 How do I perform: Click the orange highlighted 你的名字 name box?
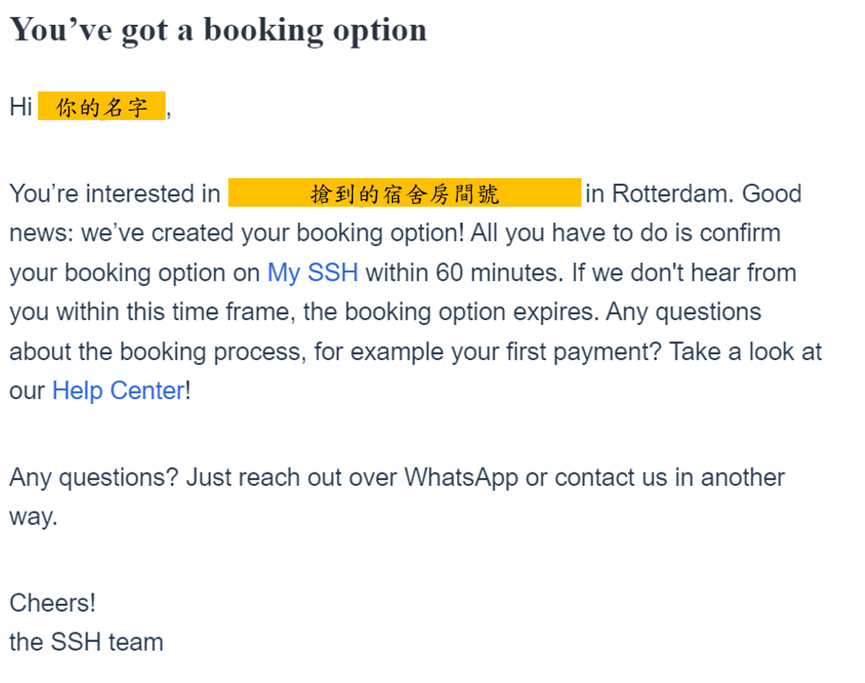(x=102, y=106)
